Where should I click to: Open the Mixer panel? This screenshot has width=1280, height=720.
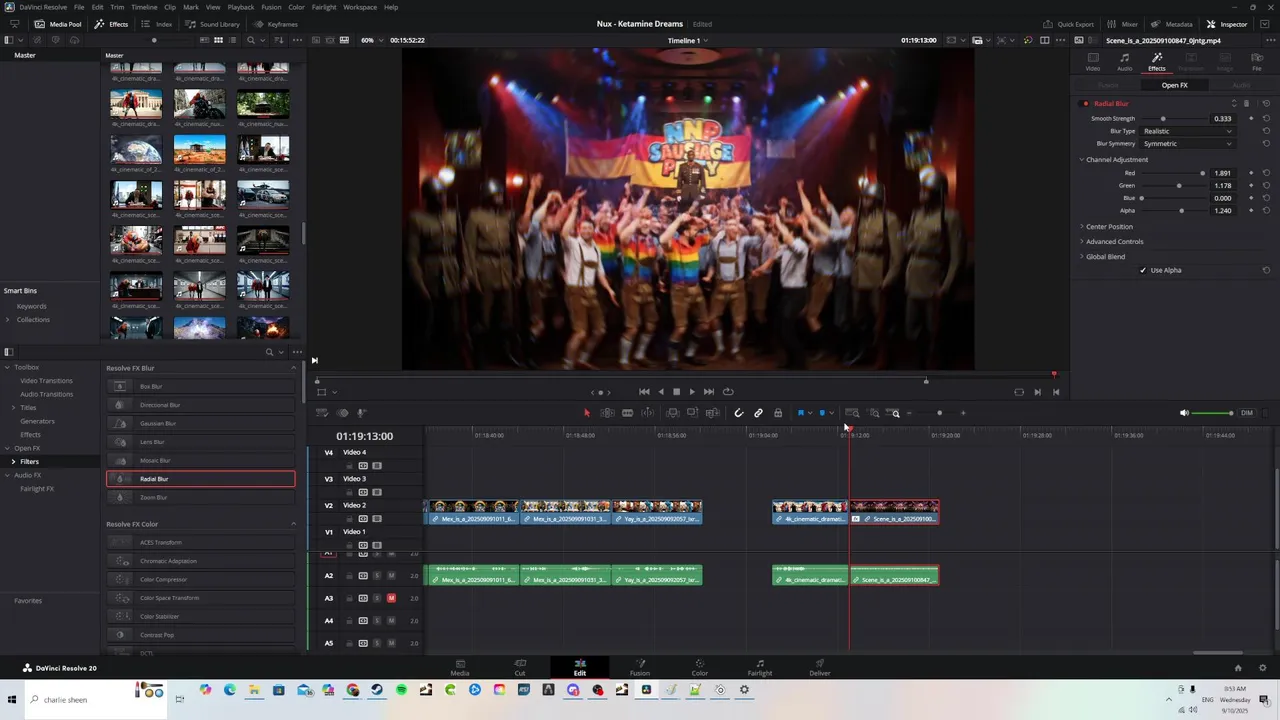tap(1122, 24)
